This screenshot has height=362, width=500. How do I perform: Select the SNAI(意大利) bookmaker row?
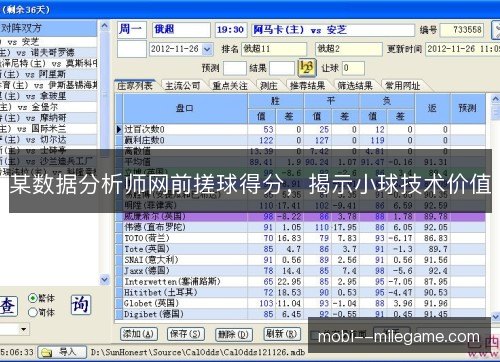(301, 260)
